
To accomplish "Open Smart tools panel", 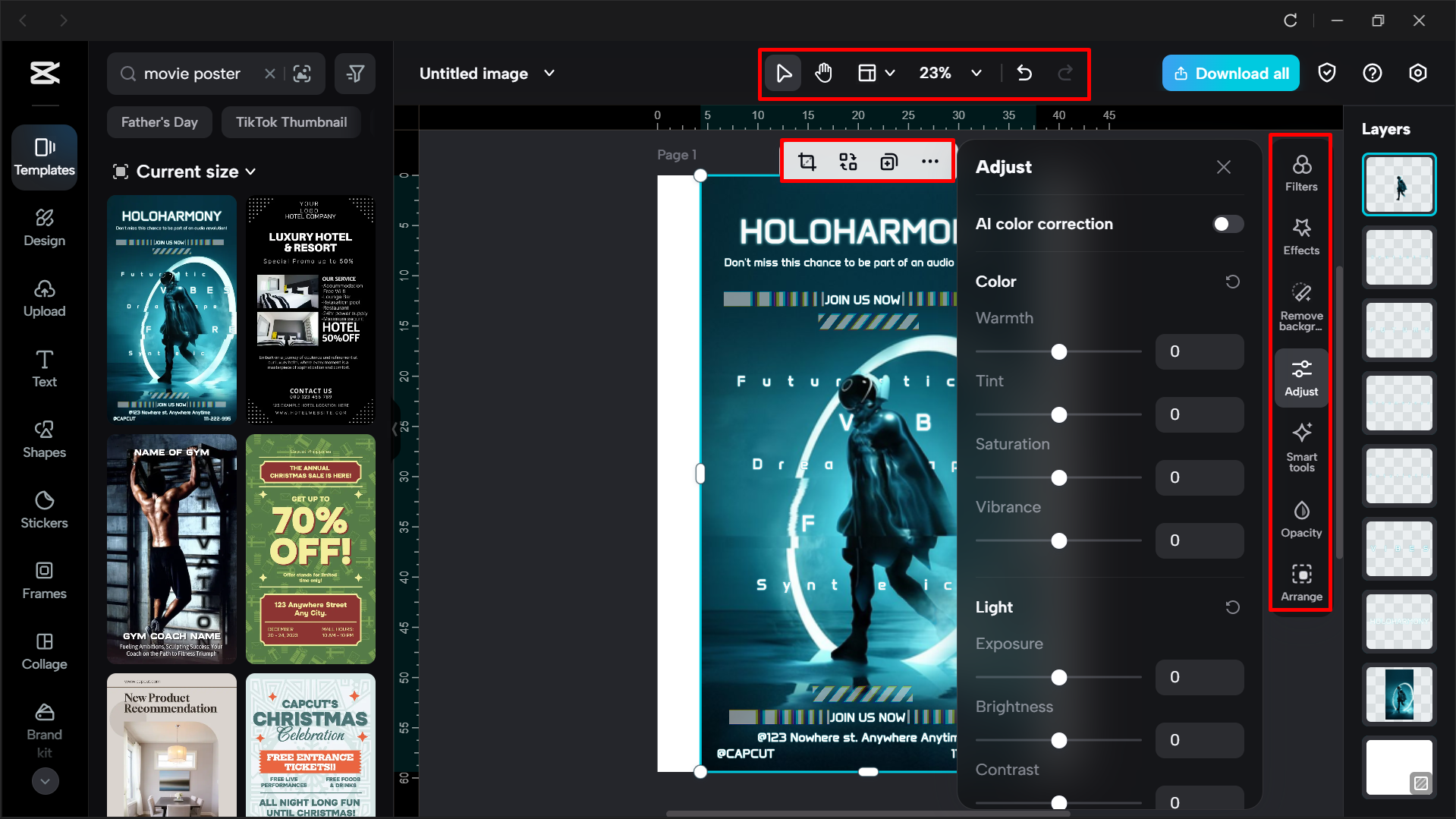I will point(1301,449).
